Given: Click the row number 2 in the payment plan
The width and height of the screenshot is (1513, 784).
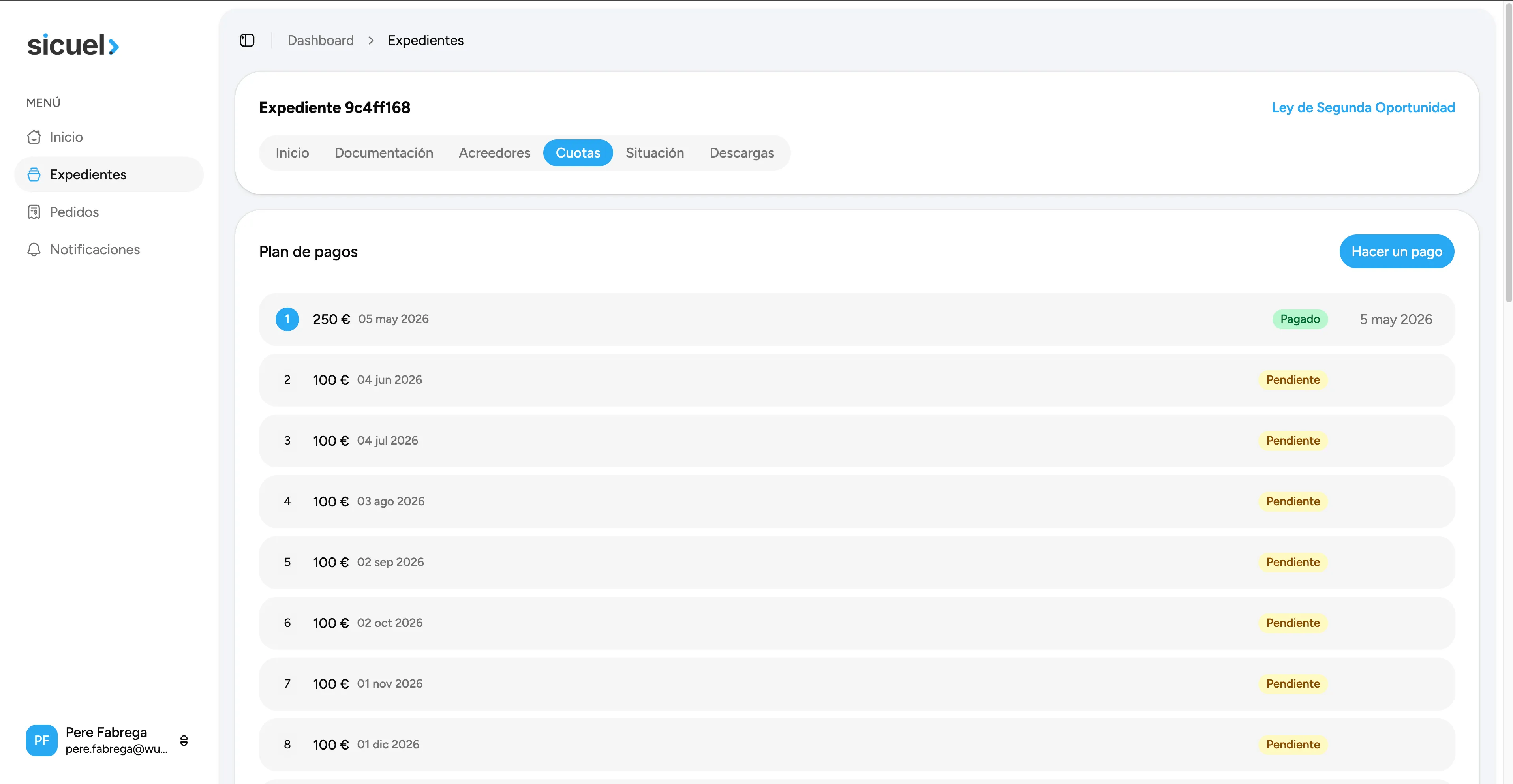Looking at the screenshot, I should click(287, 380).
